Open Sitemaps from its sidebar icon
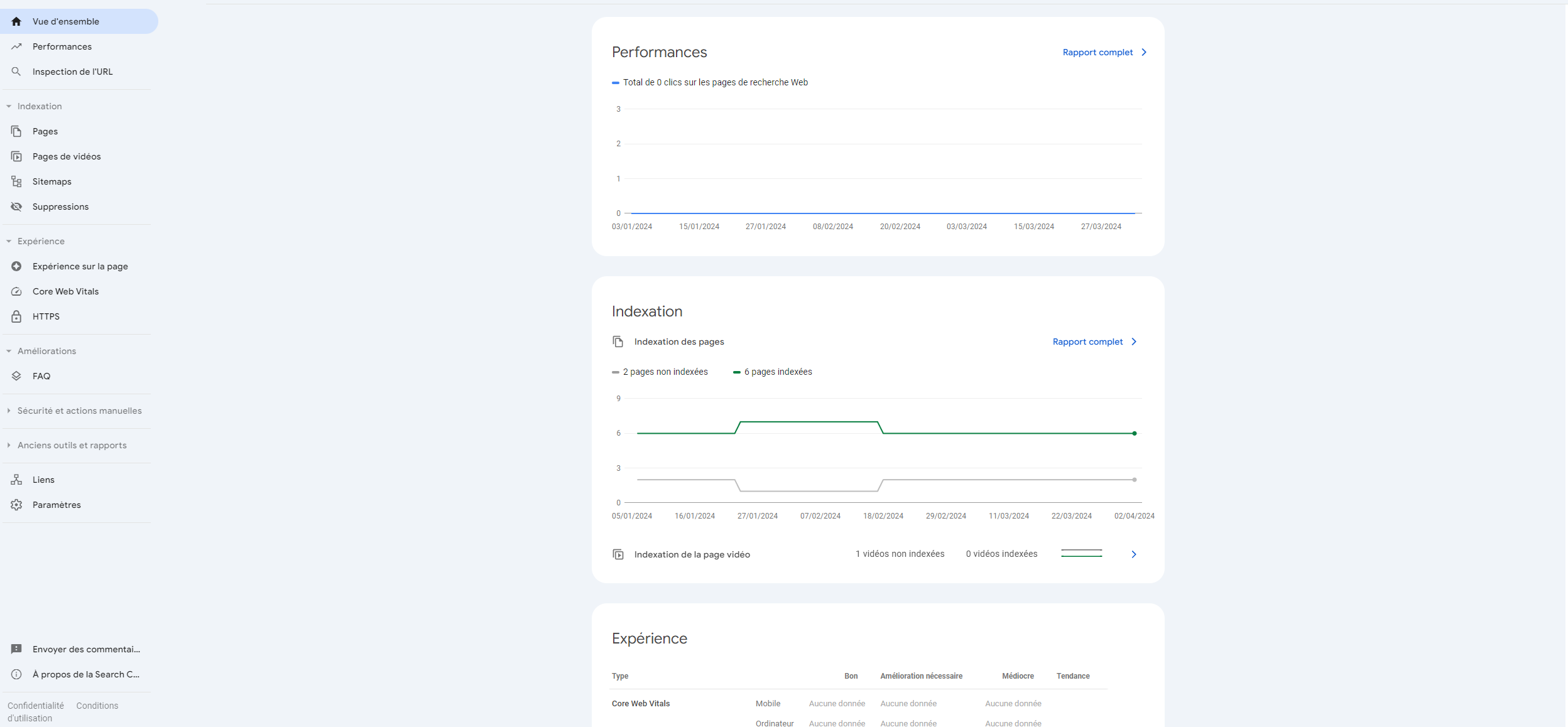The width and height of the screenshot is (1568, 727). coord(16,181)
